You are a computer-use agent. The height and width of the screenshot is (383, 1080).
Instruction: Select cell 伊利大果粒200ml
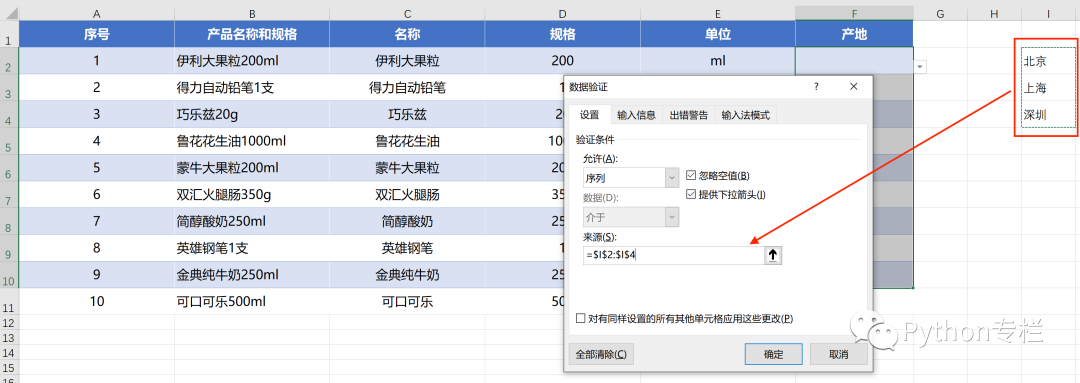(252, 61)
